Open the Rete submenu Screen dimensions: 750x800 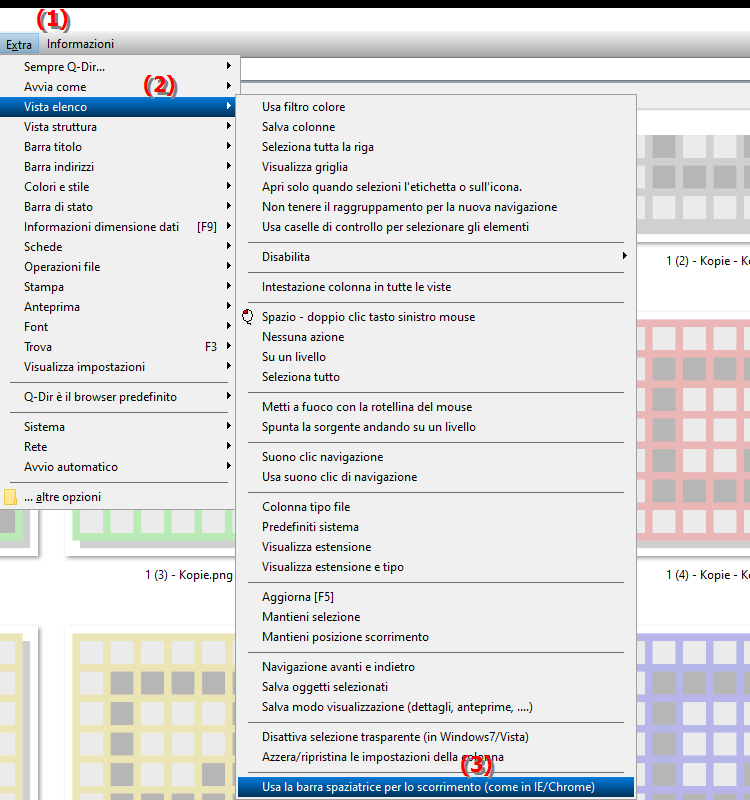tap(117, 447)
